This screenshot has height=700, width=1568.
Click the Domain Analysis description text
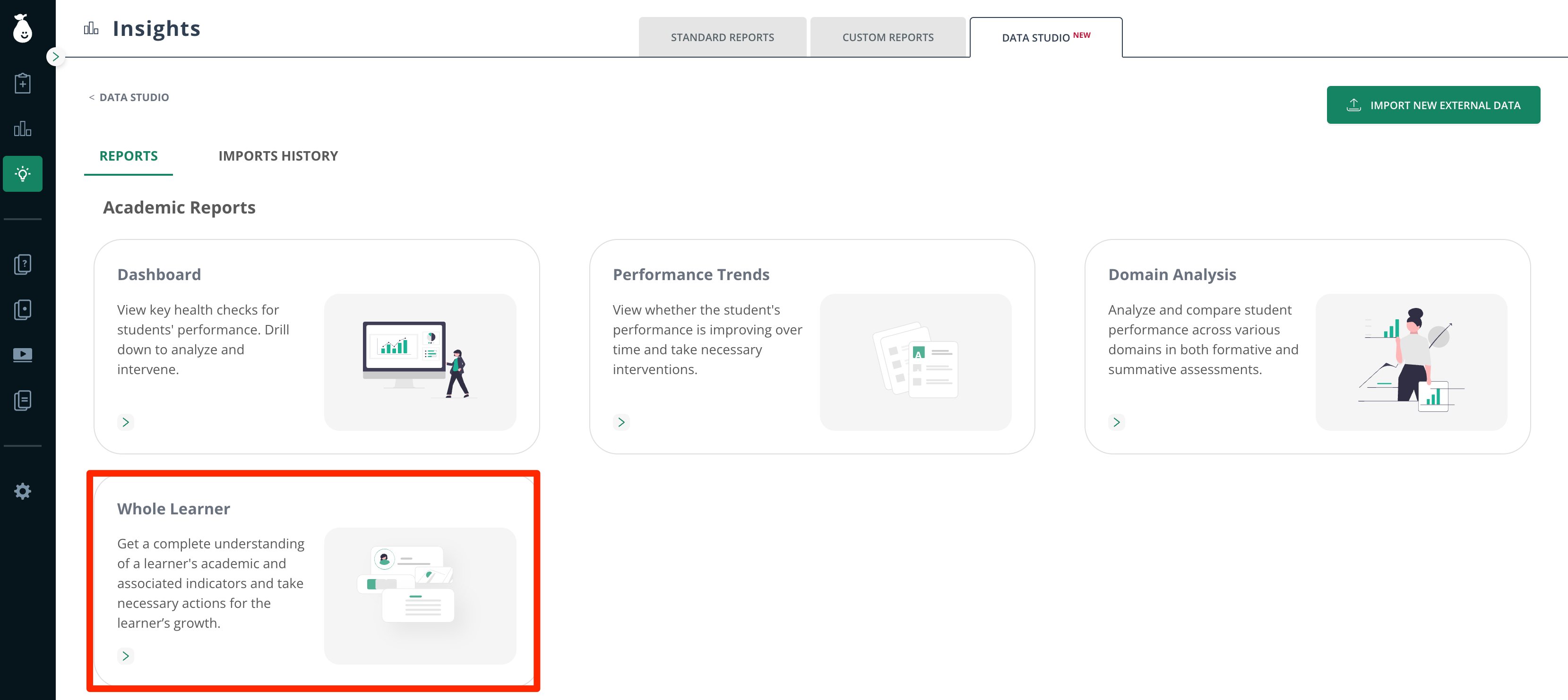pyautogui.click(x=1203, y=339)
